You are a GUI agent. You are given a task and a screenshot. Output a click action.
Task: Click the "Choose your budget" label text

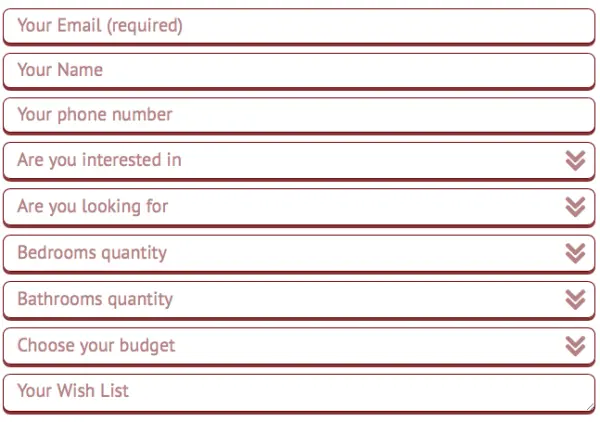(x=96, y=345)
